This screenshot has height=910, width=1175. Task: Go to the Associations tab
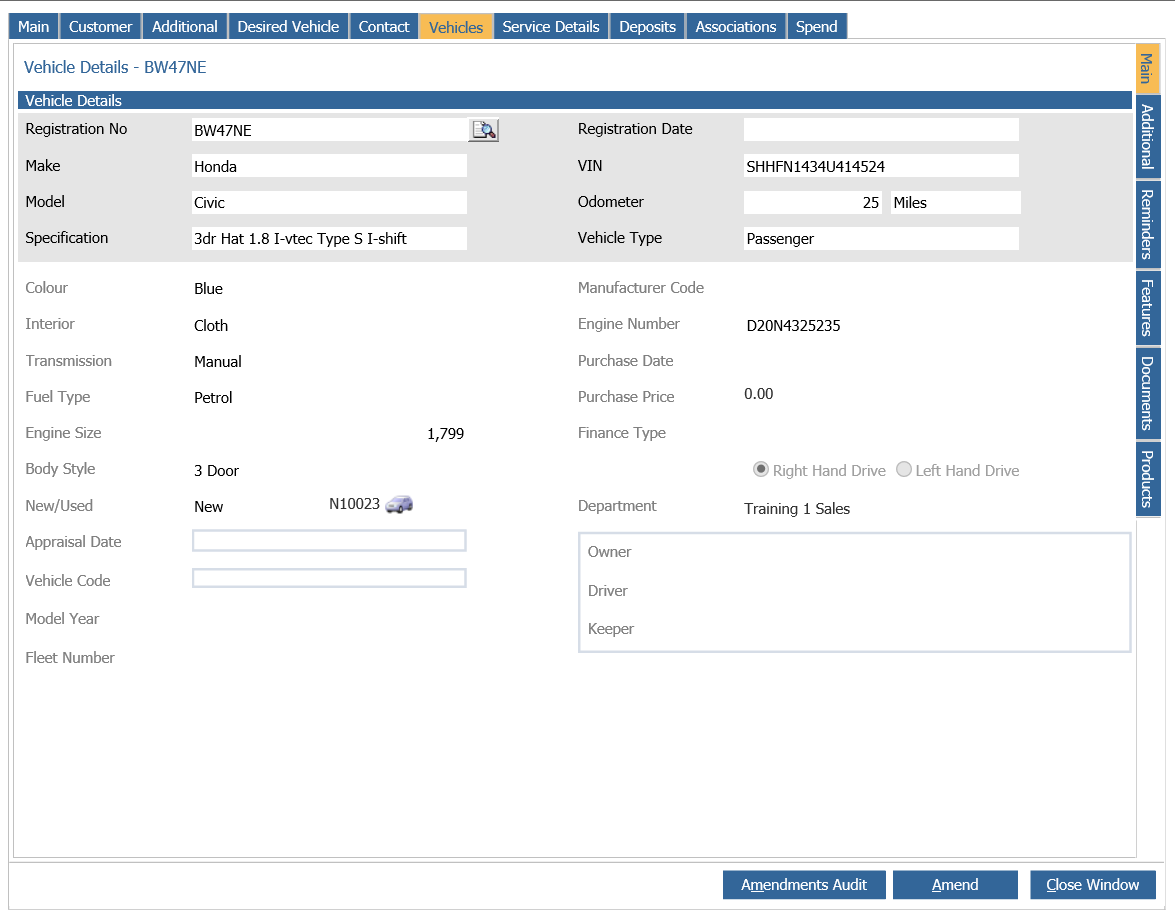(736, 26)
